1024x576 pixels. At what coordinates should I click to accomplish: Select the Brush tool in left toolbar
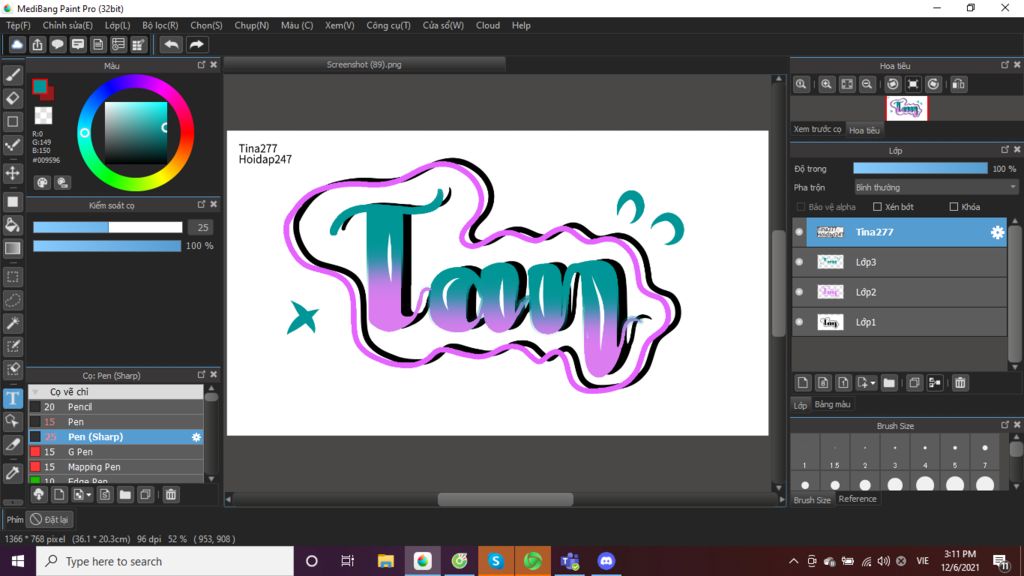[12, 75]
